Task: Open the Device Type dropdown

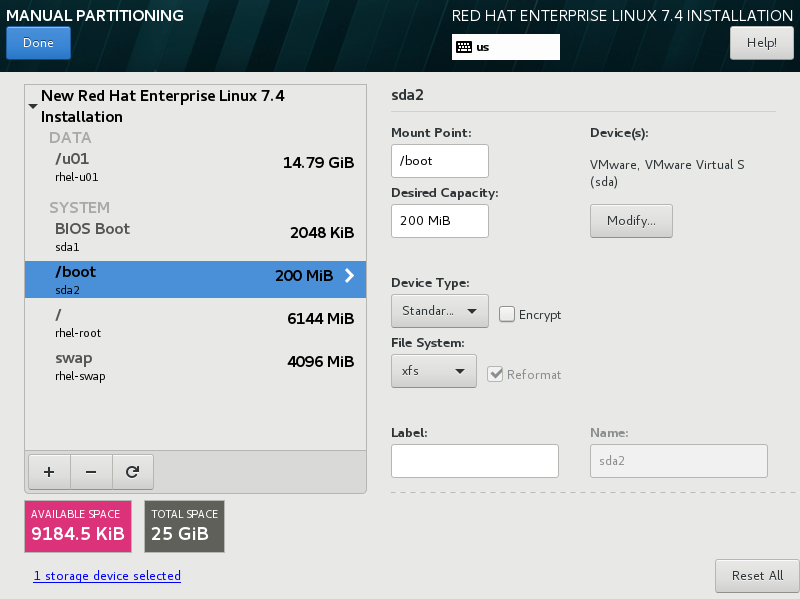Action: point(440,311)
